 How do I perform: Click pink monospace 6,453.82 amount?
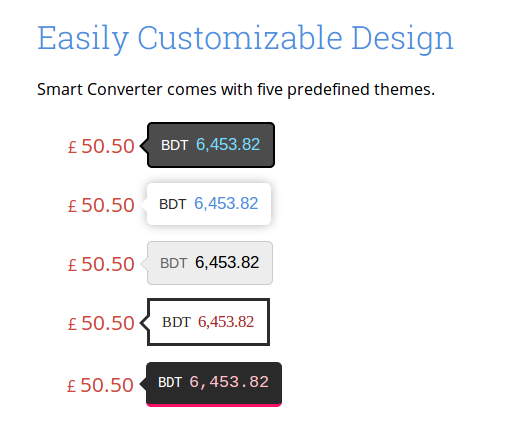229,382
